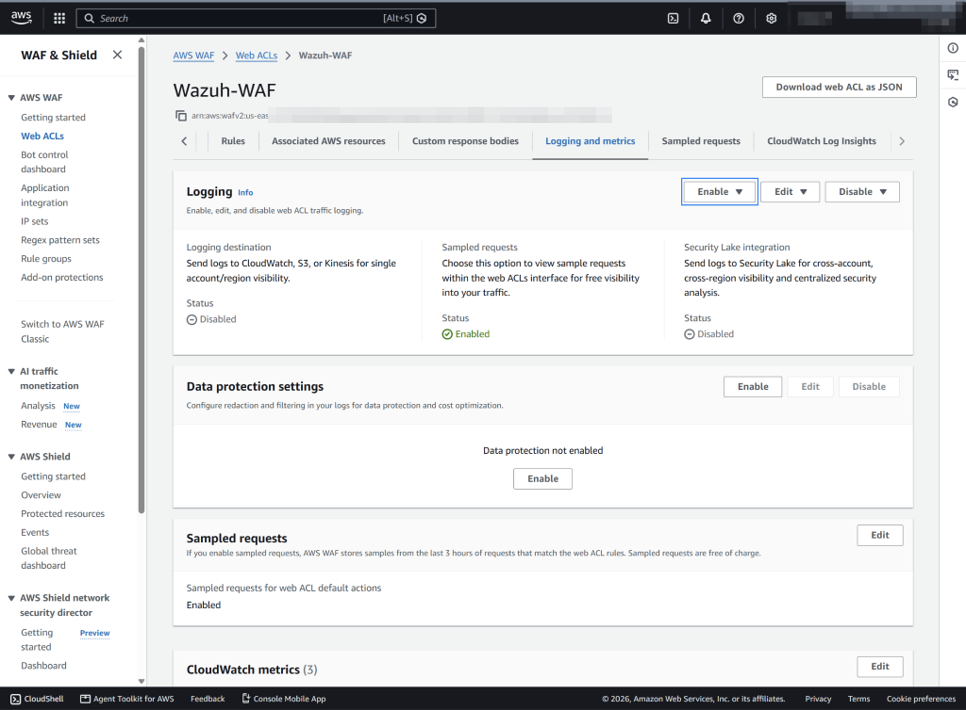Open Feedback in the footer
Screen dimensions: 966x710
[208, 699]
